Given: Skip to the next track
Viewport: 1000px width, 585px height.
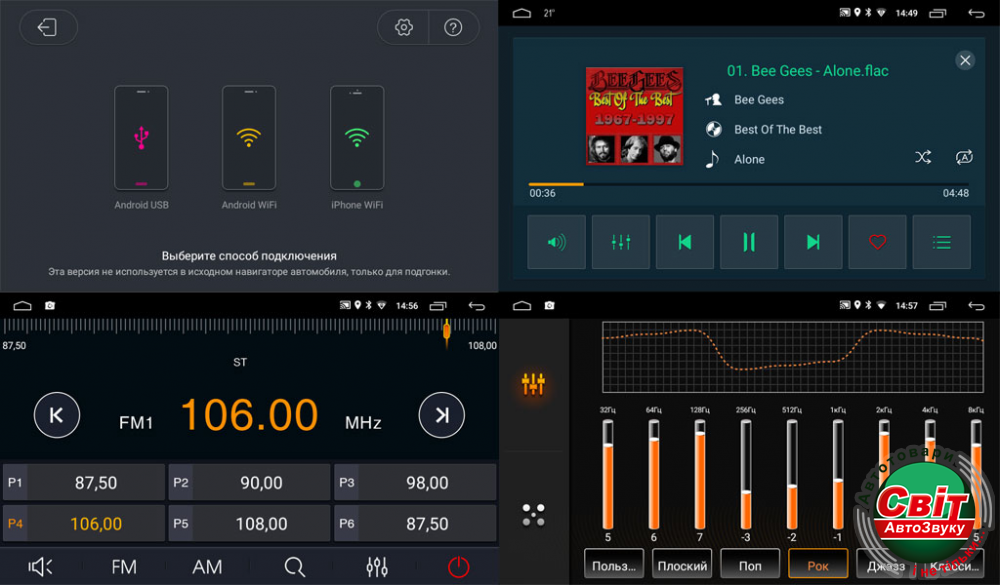Looking at the screenshot, I should pos(813,242).
